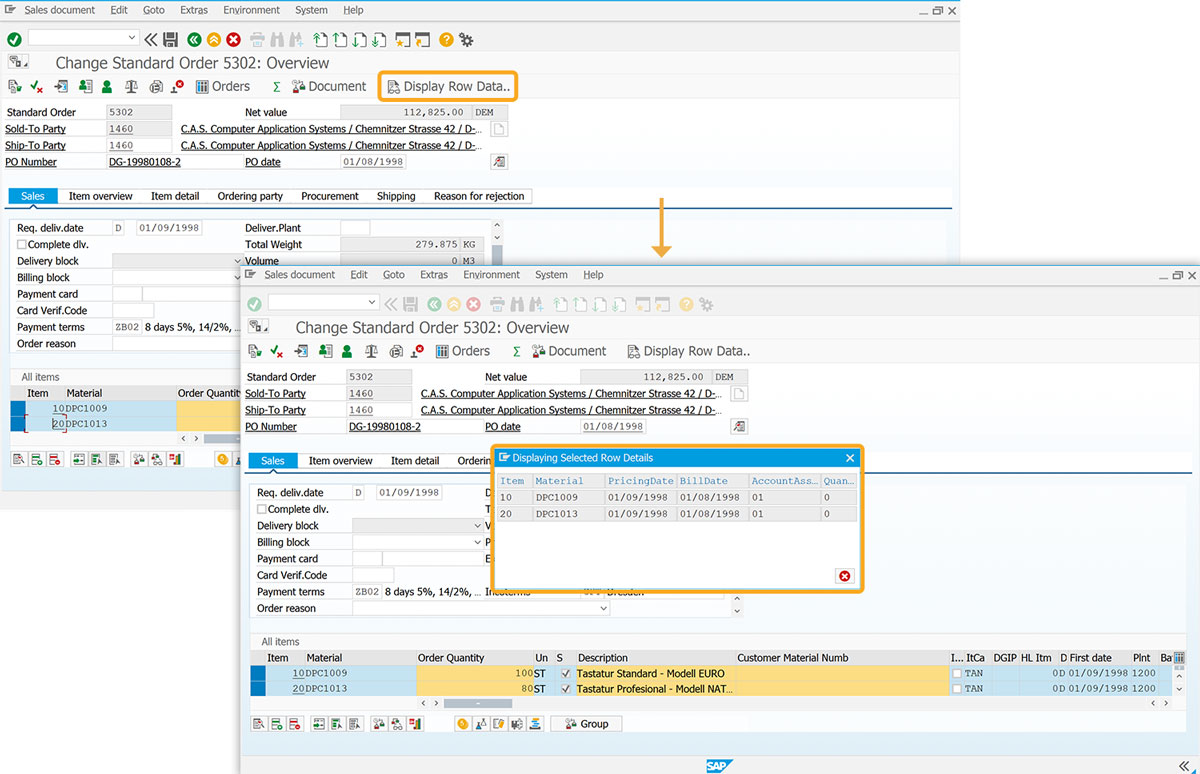Viewport: 1200px width, 774px height.
Task: Click Display Row Data button in back window
Action: pyautogui.click(x=448, y=86)
